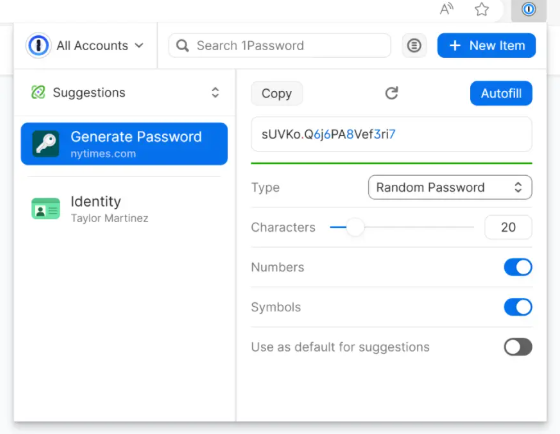The height and width of the screenshot is (434, 560).
Task: Click the green Identity card icon
Action: coord(46,209)
